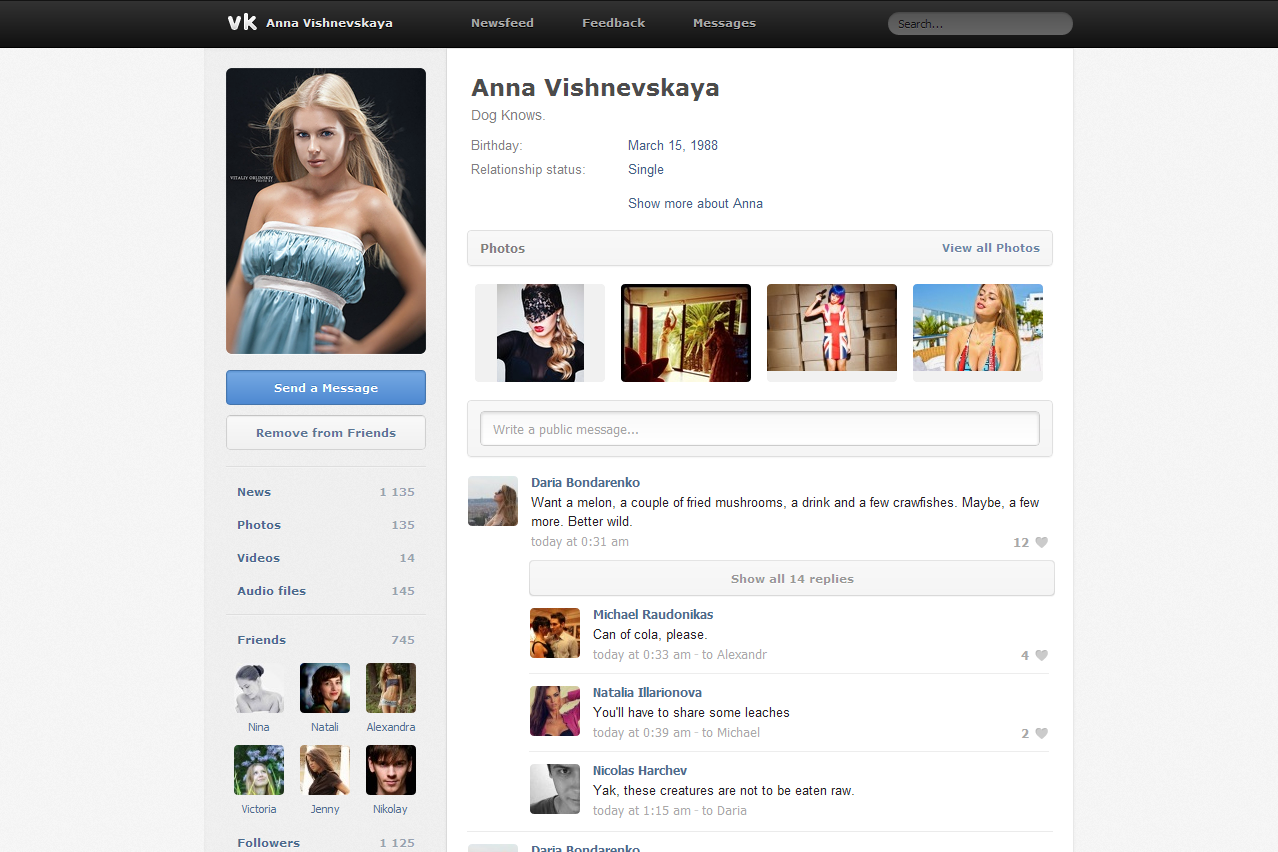Open the Union Jack dress photo thumbnail
This screenshot has height=852, width=1278.
click(832, 332)
